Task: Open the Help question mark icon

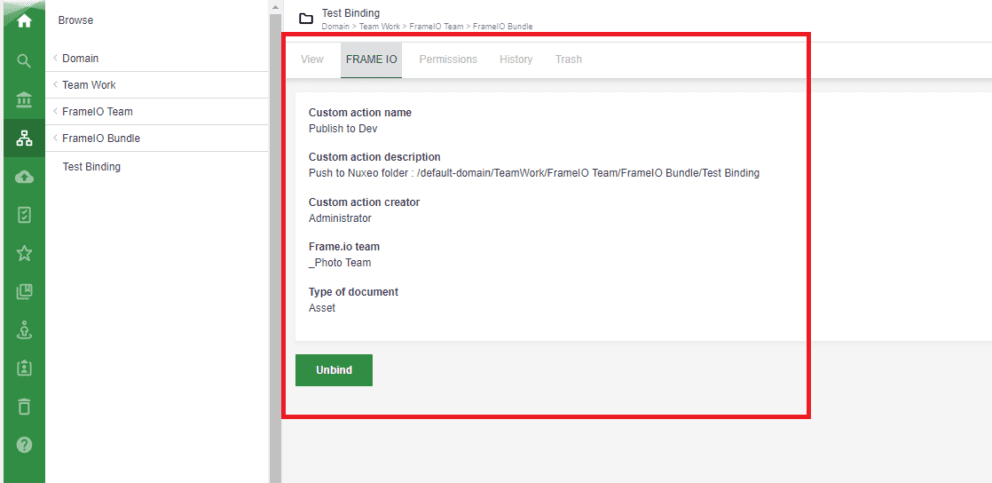Action: 24,444
